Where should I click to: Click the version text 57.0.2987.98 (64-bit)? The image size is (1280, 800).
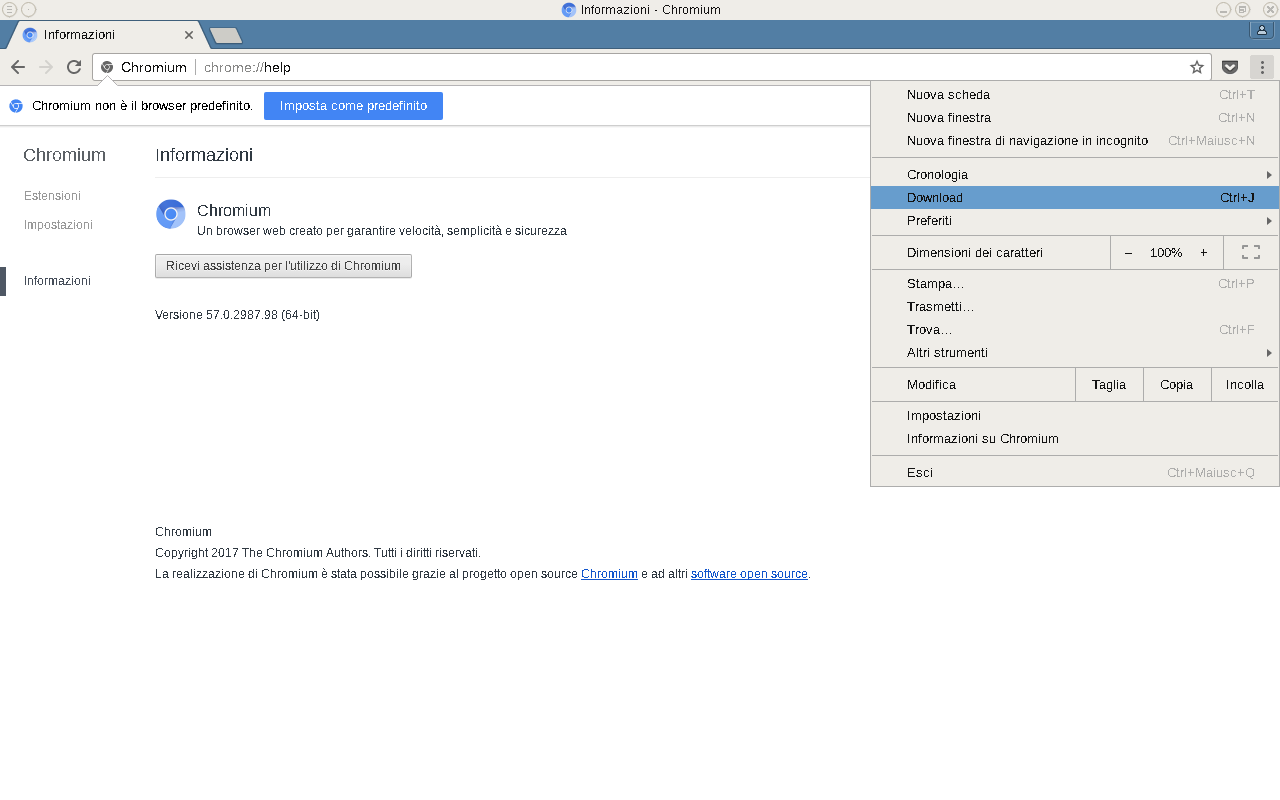point(237,315)
